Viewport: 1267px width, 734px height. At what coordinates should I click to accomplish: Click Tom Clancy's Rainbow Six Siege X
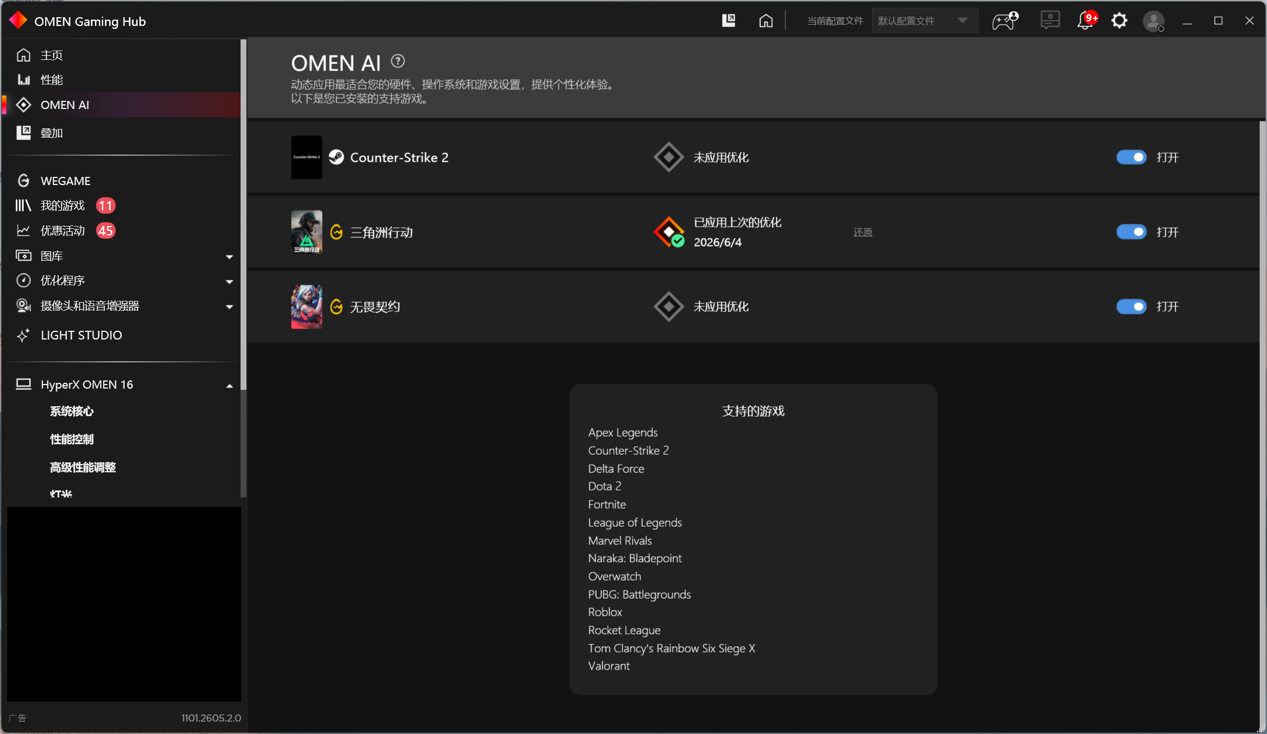pos(672,649)
